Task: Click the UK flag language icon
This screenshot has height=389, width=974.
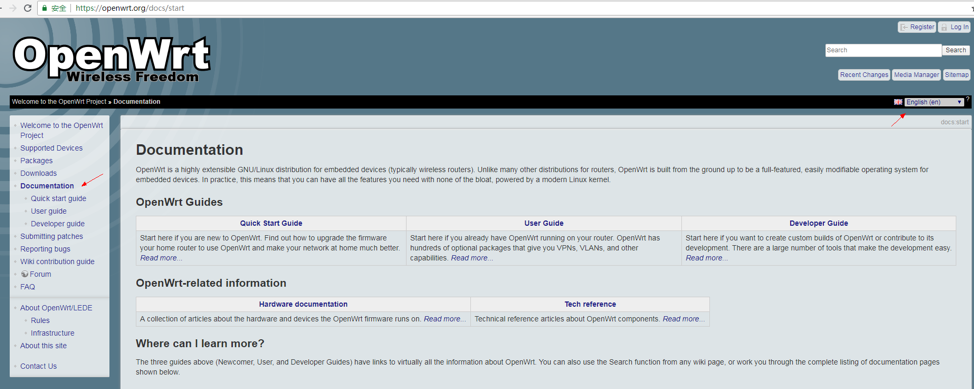Action: click(x=898, y=102)
